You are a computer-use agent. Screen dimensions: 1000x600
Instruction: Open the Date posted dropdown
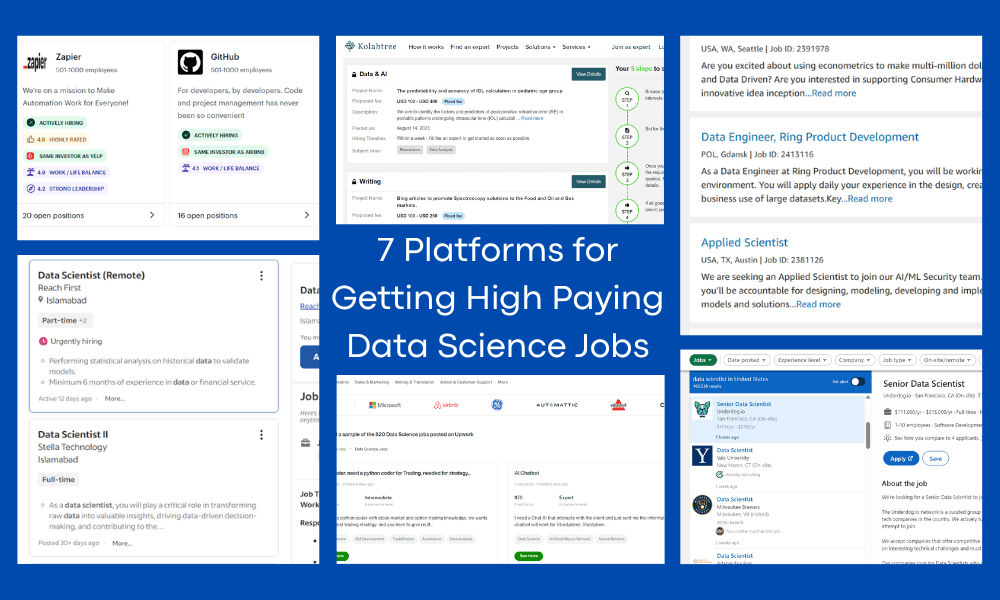(x=748, y=360)
